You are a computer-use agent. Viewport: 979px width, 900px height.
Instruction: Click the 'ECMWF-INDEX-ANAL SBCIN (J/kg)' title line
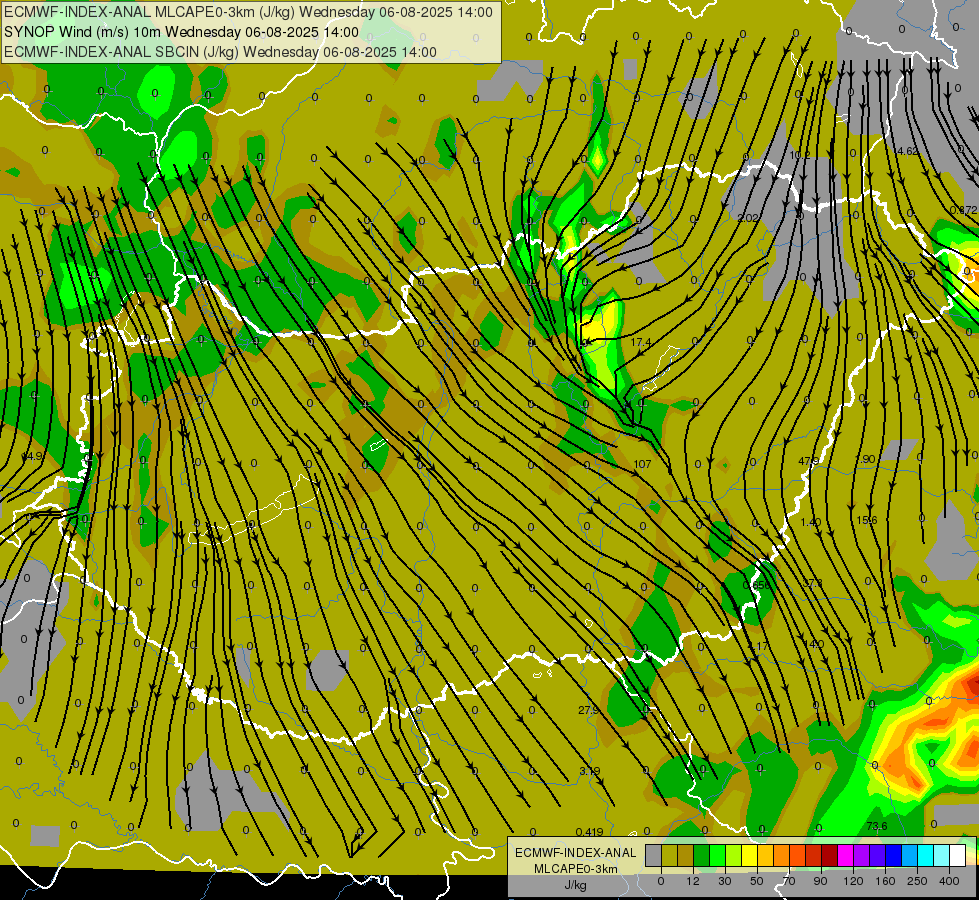pyautogui.click(x=220, y=52)
